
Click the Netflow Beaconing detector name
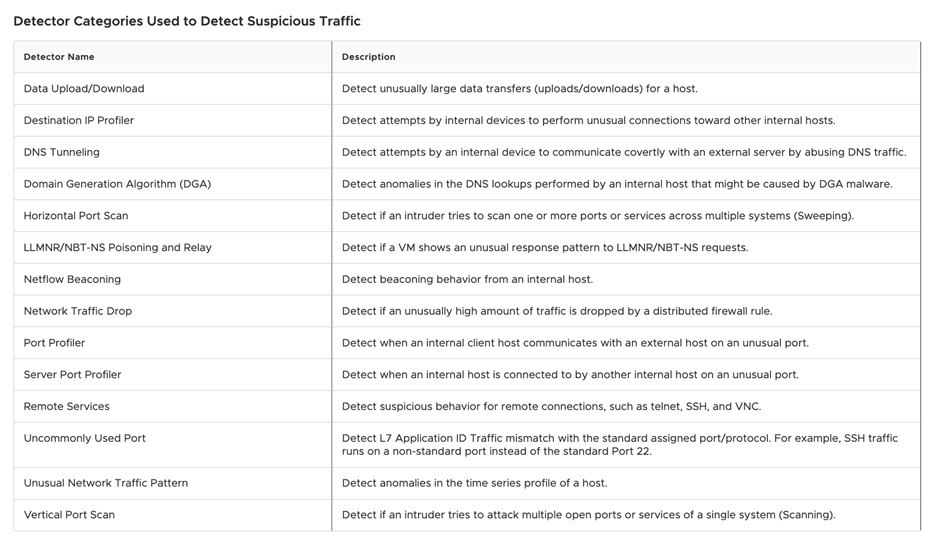pyautogui.click(x=72, y=280)
